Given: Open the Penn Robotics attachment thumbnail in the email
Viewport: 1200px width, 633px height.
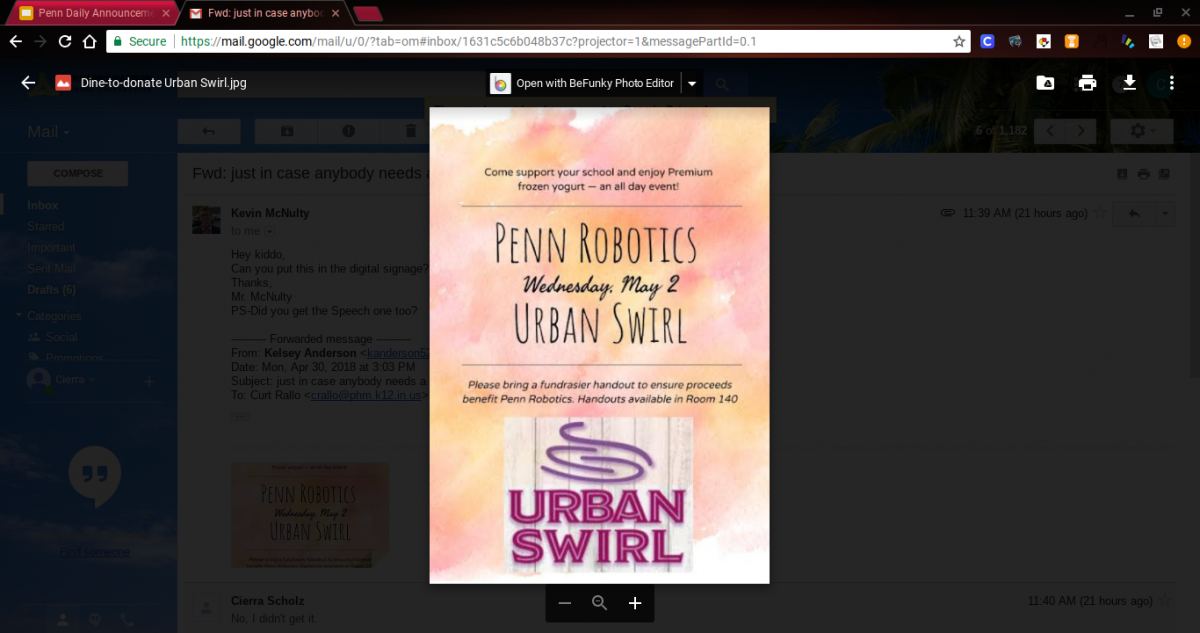Looking at the screenshot, I should 310,515.
